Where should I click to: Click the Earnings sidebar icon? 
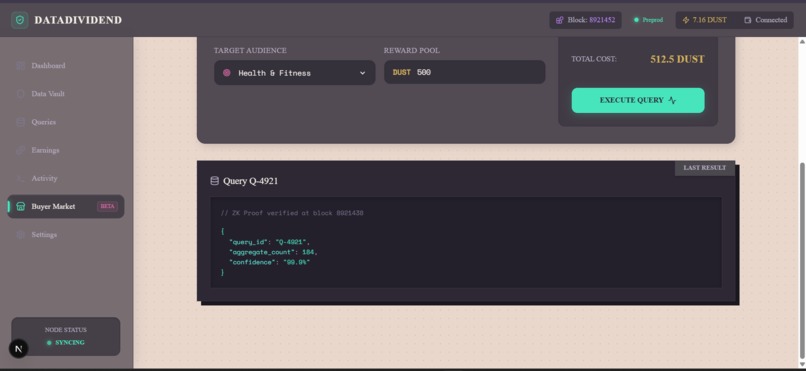pos(21,150)
